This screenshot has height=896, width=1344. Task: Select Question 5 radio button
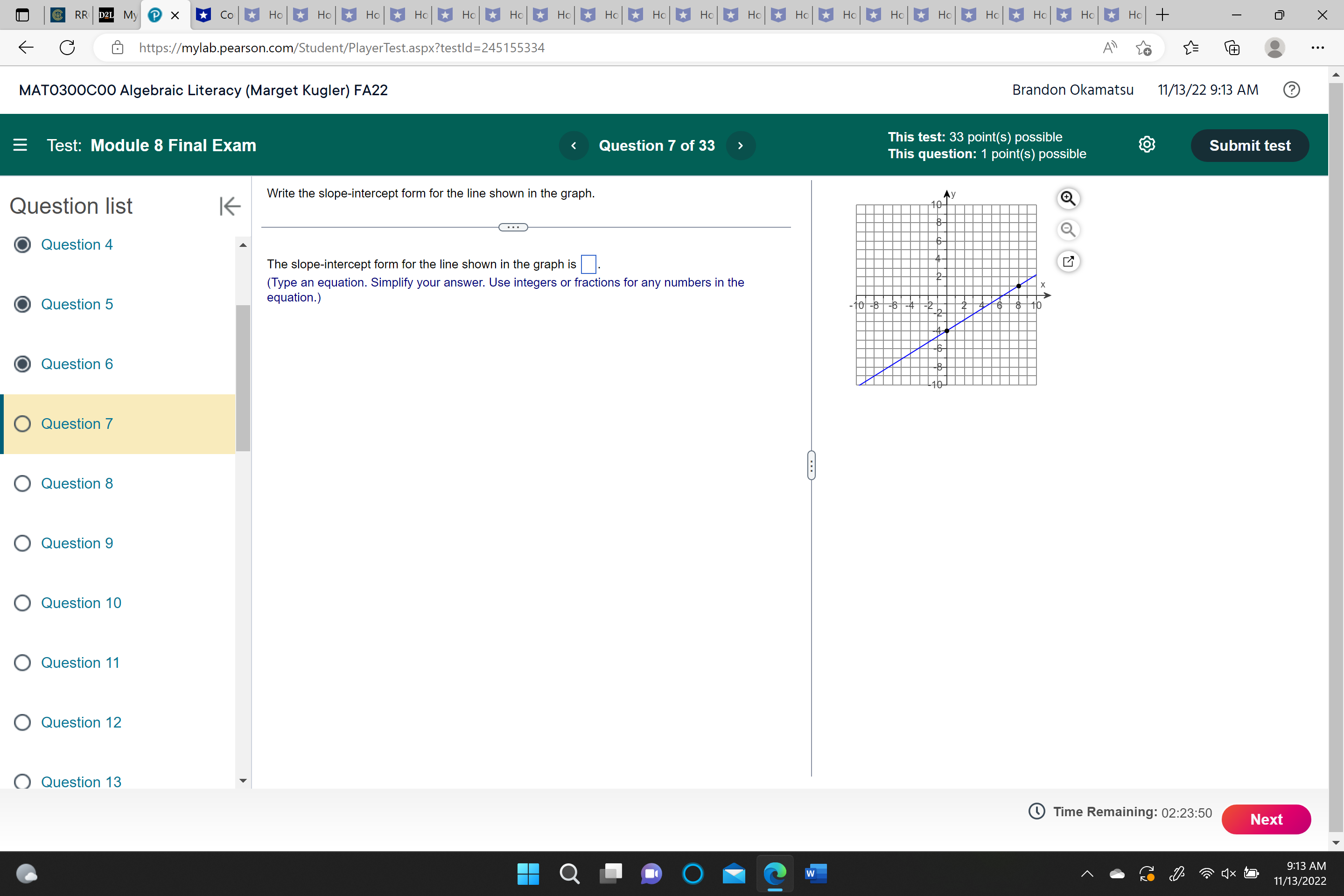click(22, 304)
